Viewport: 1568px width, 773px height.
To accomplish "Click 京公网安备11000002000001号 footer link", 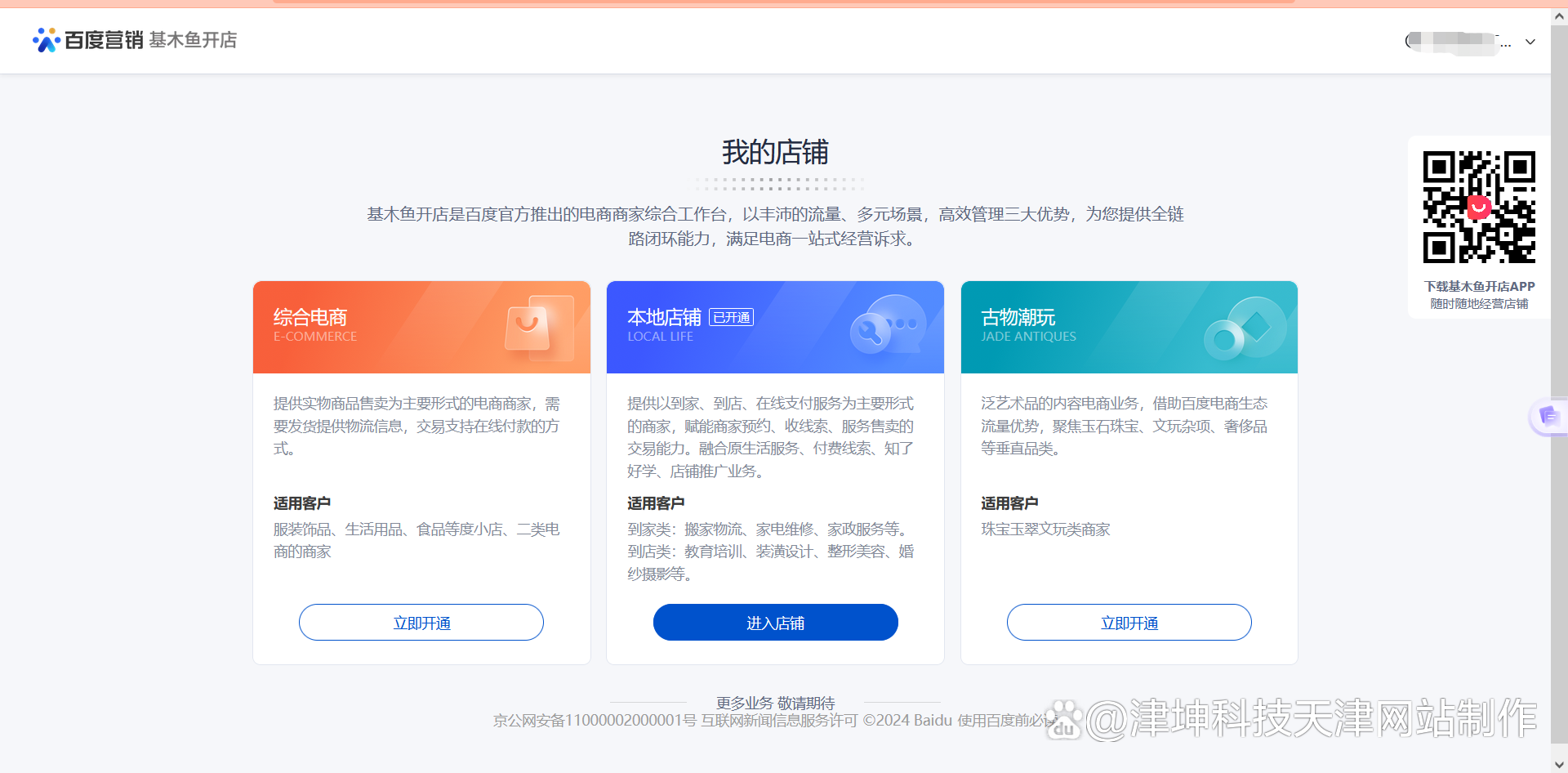I will (x=595, y=721).
